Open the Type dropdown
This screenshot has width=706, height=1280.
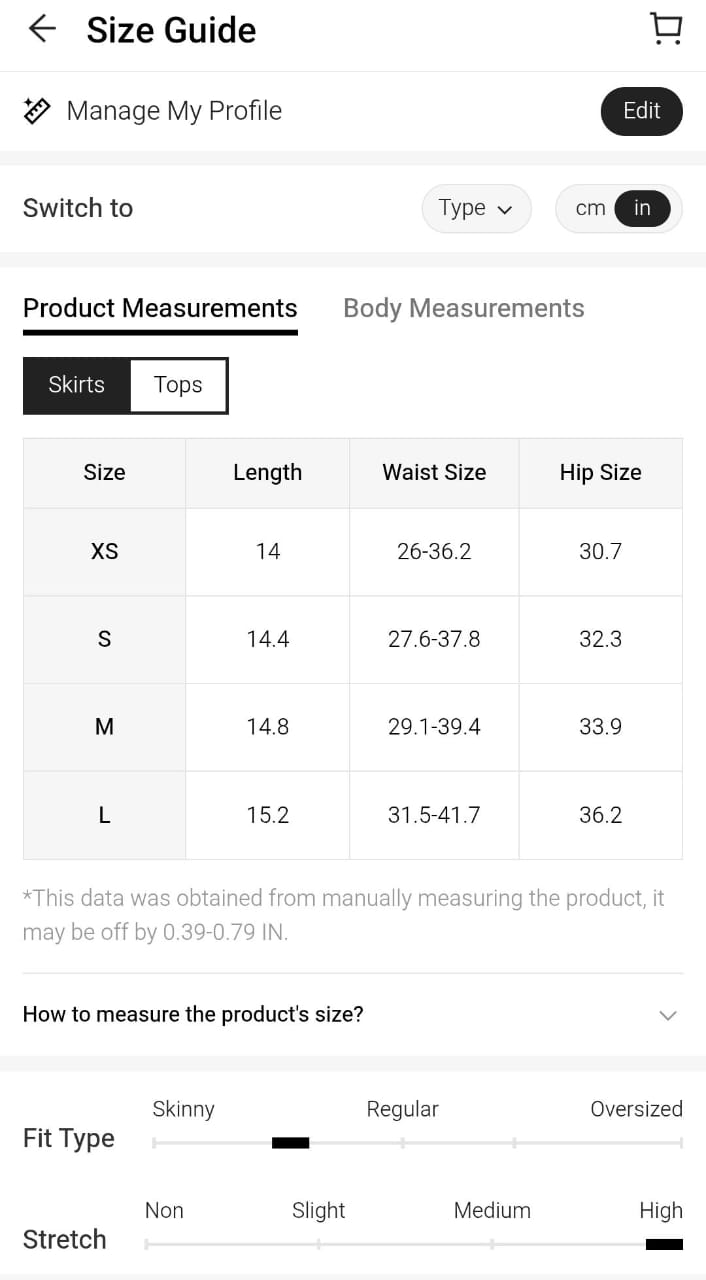pos(476,208)
